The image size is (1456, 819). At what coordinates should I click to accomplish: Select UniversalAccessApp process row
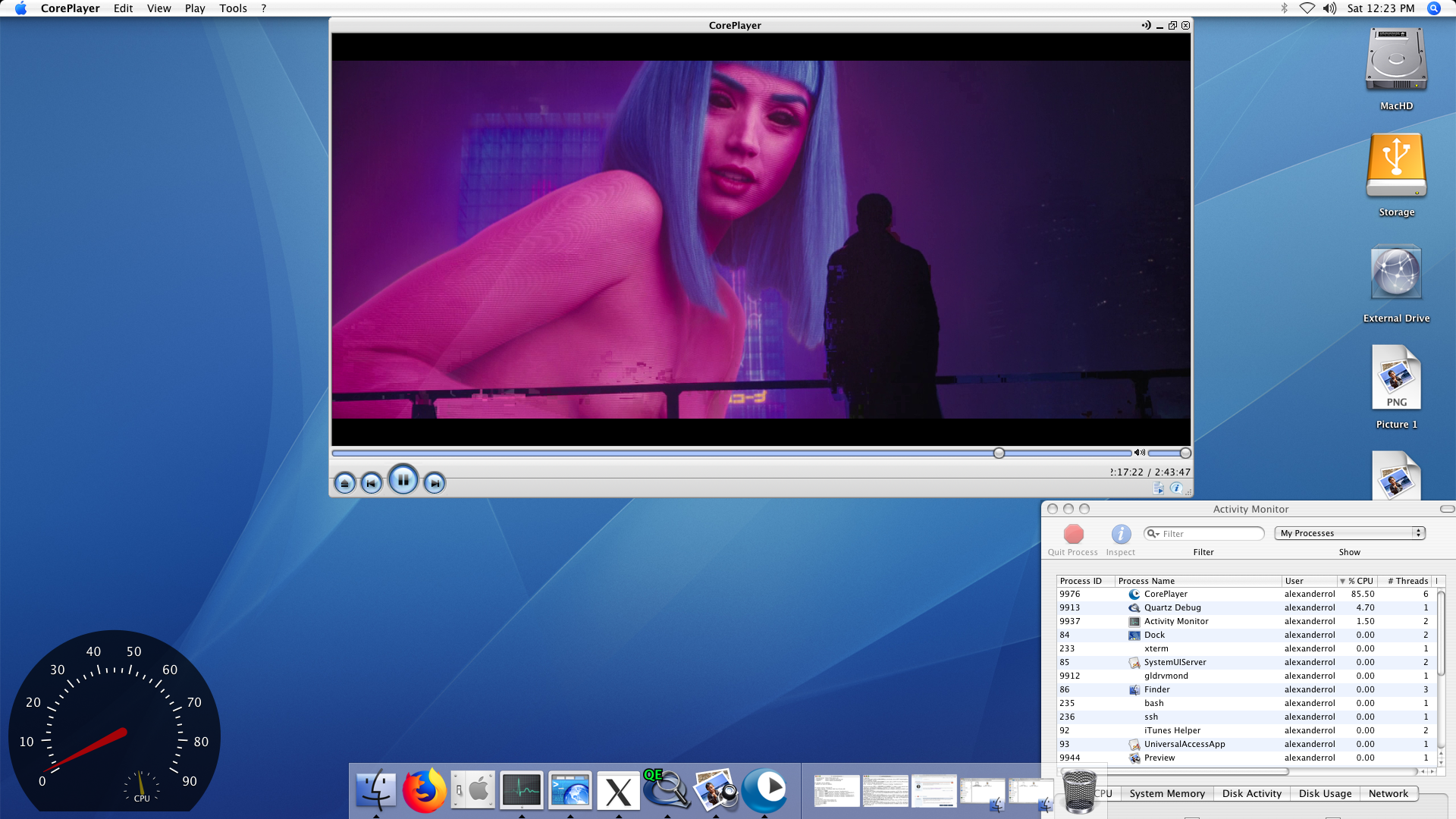pyautogui.click(x=1245, y=744)
